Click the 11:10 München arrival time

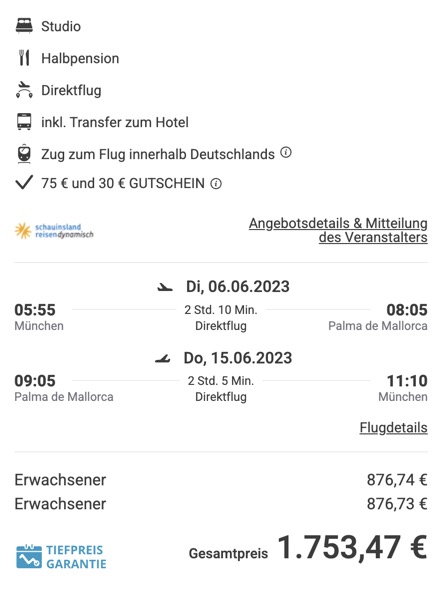[407, 381]
